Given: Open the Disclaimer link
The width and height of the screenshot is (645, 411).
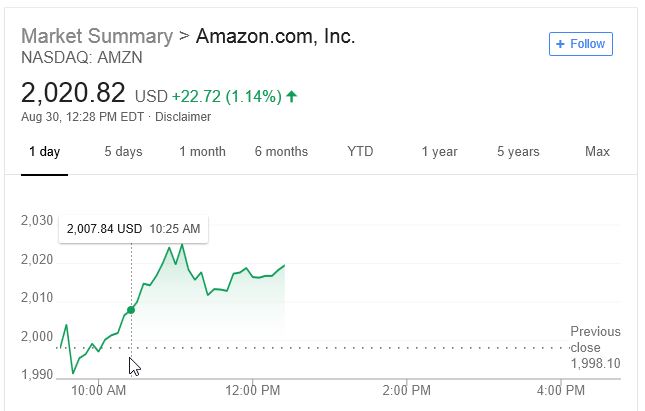Looking at the screenshot, I should click(182, 117).
